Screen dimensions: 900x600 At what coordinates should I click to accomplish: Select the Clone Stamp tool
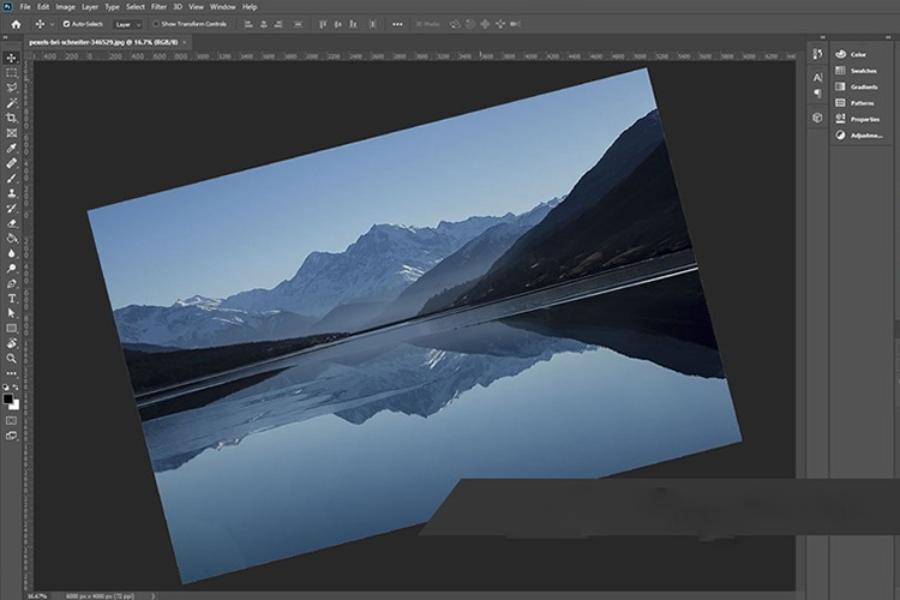(x=11, y=193)
